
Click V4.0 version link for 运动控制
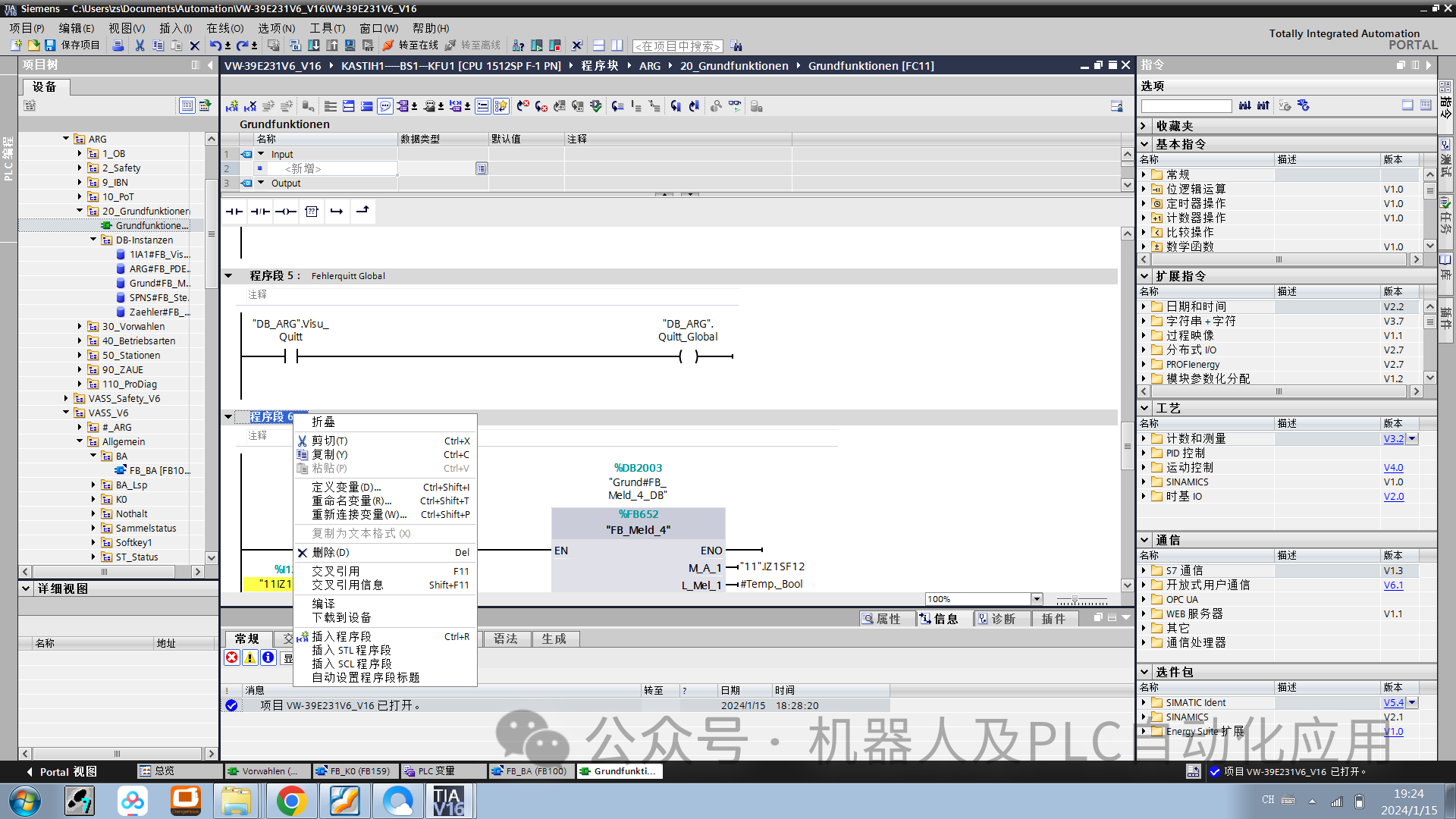(x=1393, y=467)
